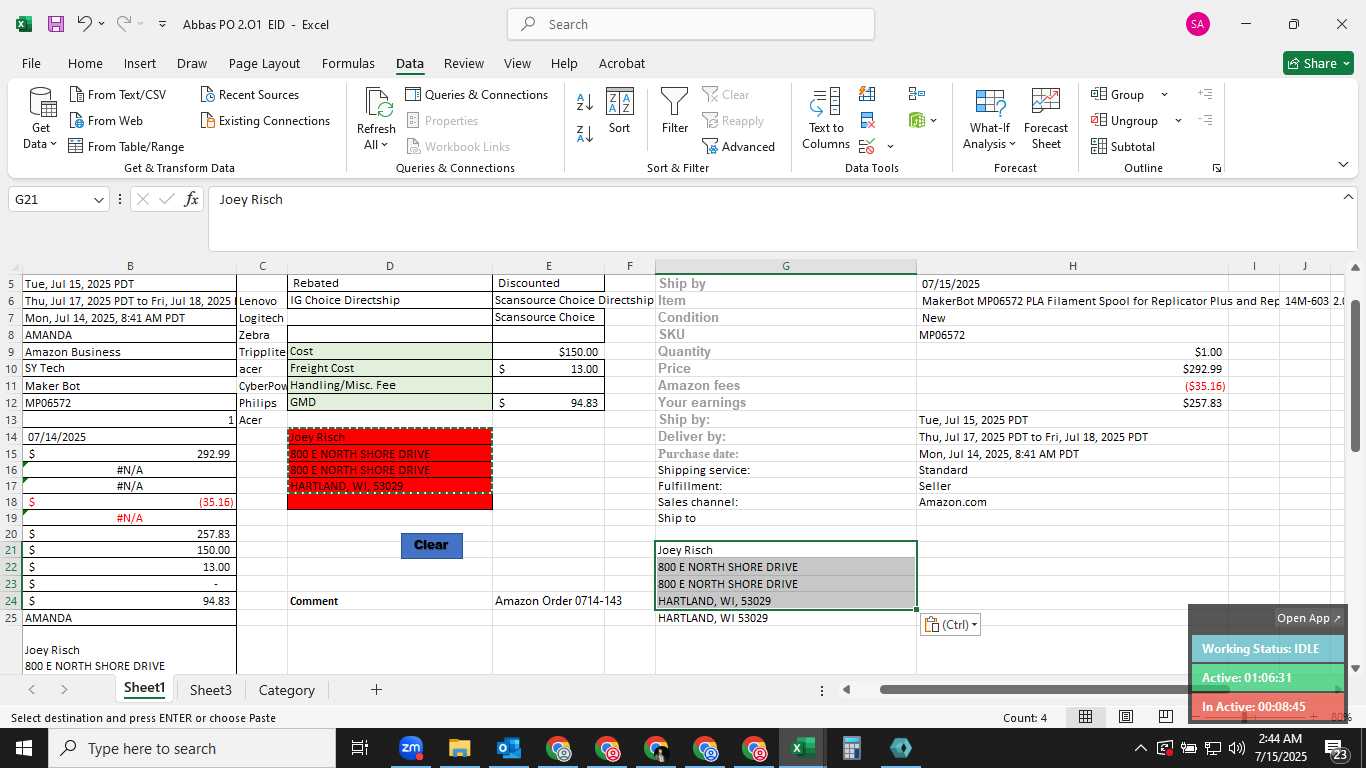
Task: Click the Data Validation icon
Action: click(866, 147)
